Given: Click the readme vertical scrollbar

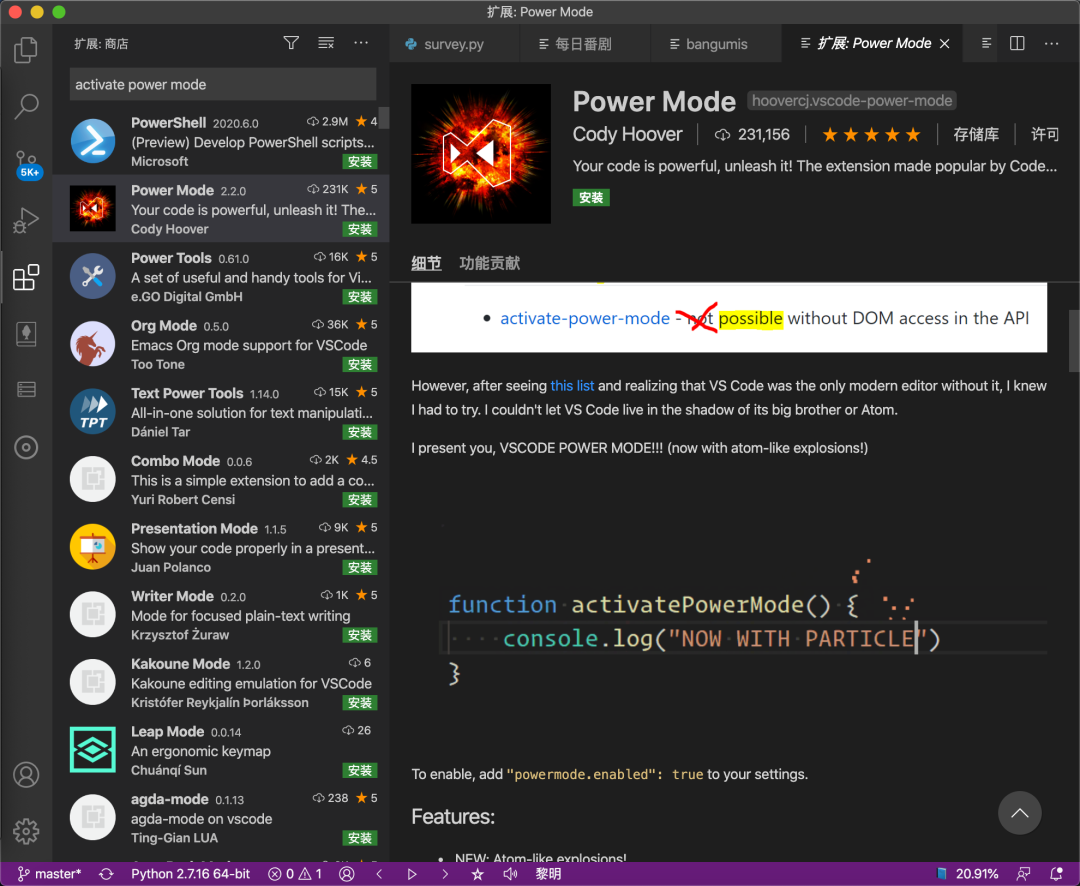Looking at the screenshot, I should click(x=1074, y=340).
